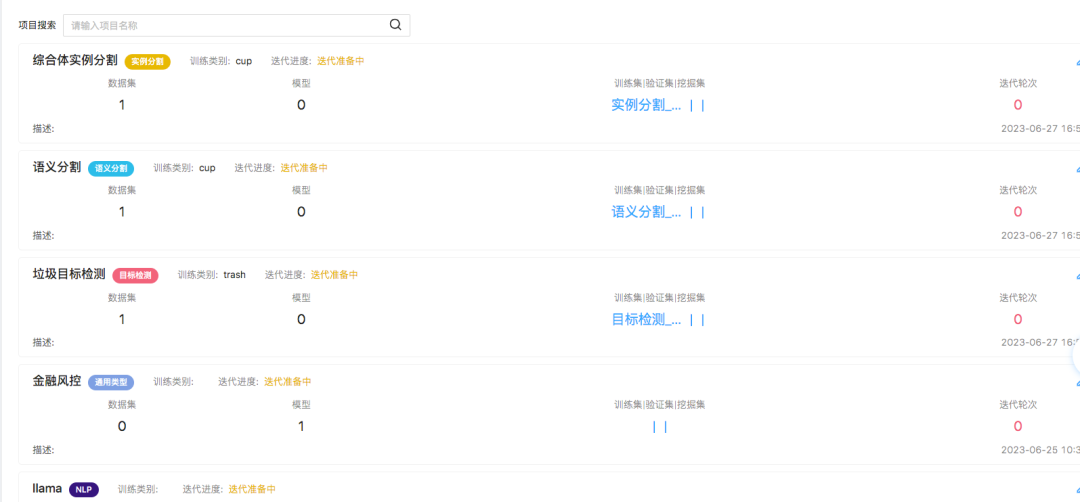Click the yellow 实例分割 type tag
This screenshot has width=1080, height=502.
pos(148,62)
